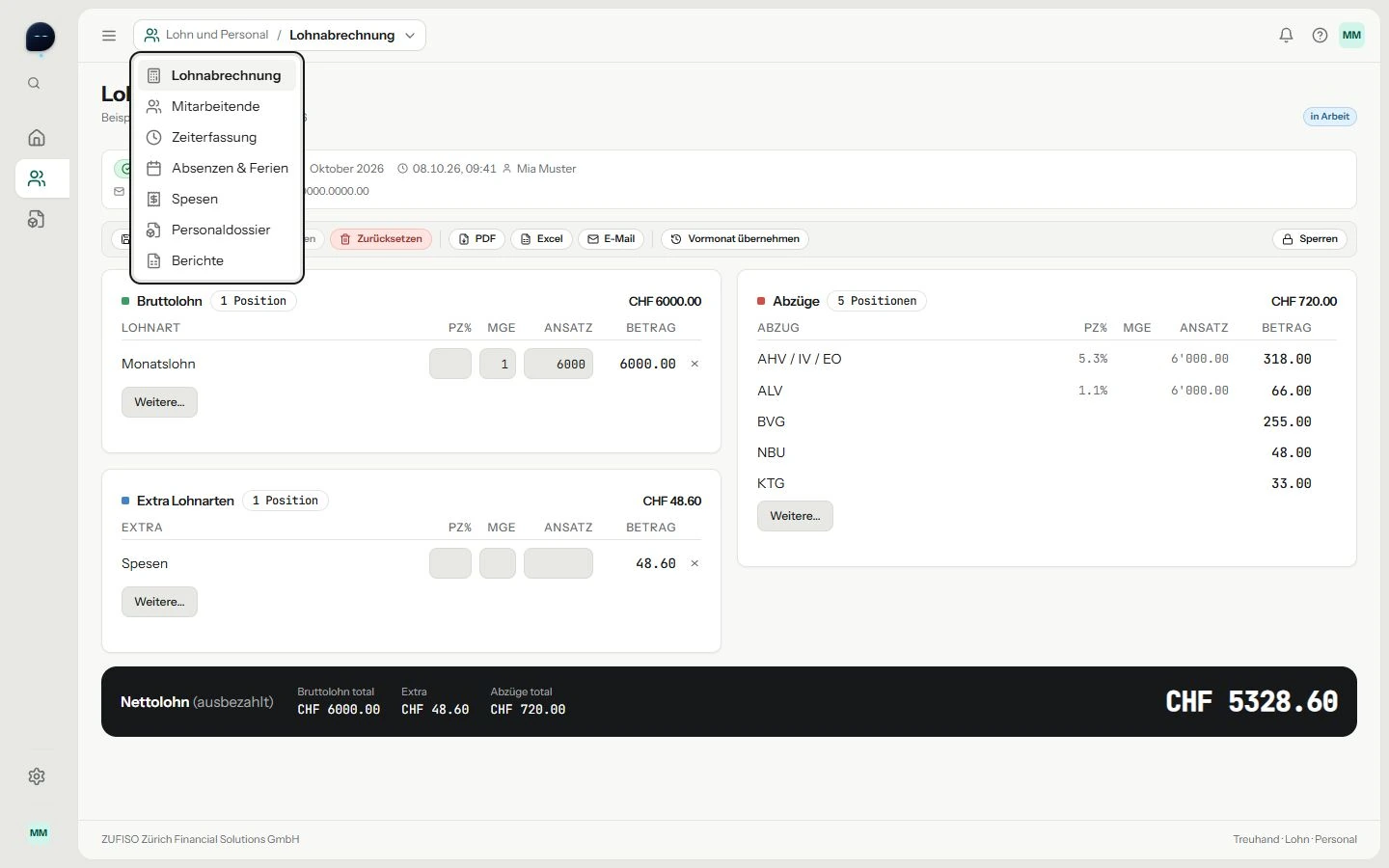Click the MM avatar at the sidebar bottom
This screenshot has width=1389, height=868.
point(39,832)
